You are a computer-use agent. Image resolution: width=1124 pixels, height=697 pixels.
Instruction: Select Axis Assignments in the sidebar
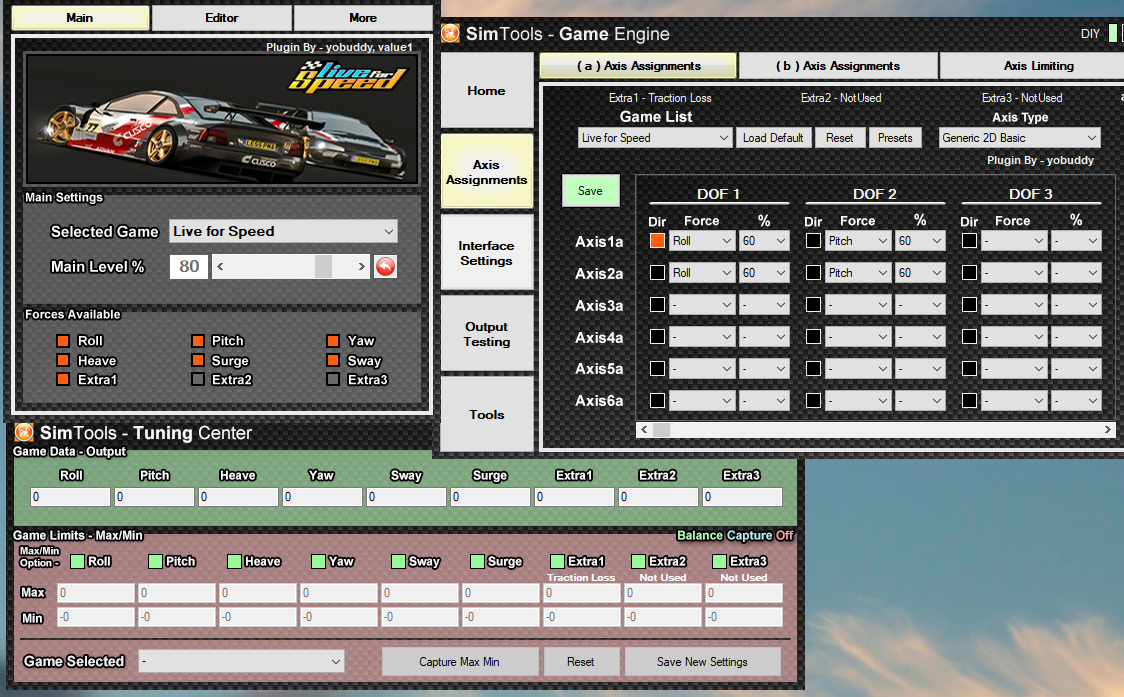486,172
